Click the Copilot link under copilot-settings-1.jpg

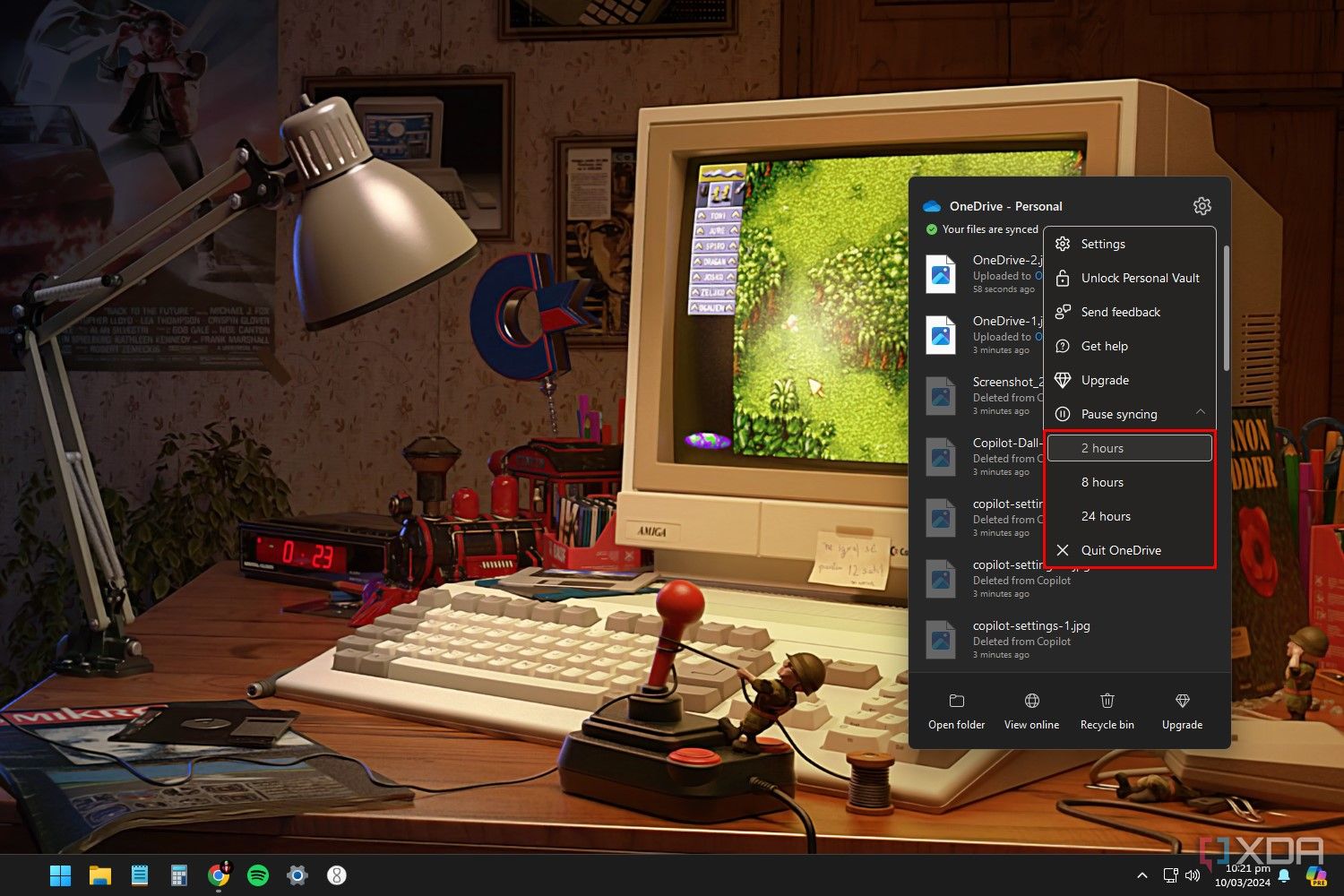pos(1054,642)
